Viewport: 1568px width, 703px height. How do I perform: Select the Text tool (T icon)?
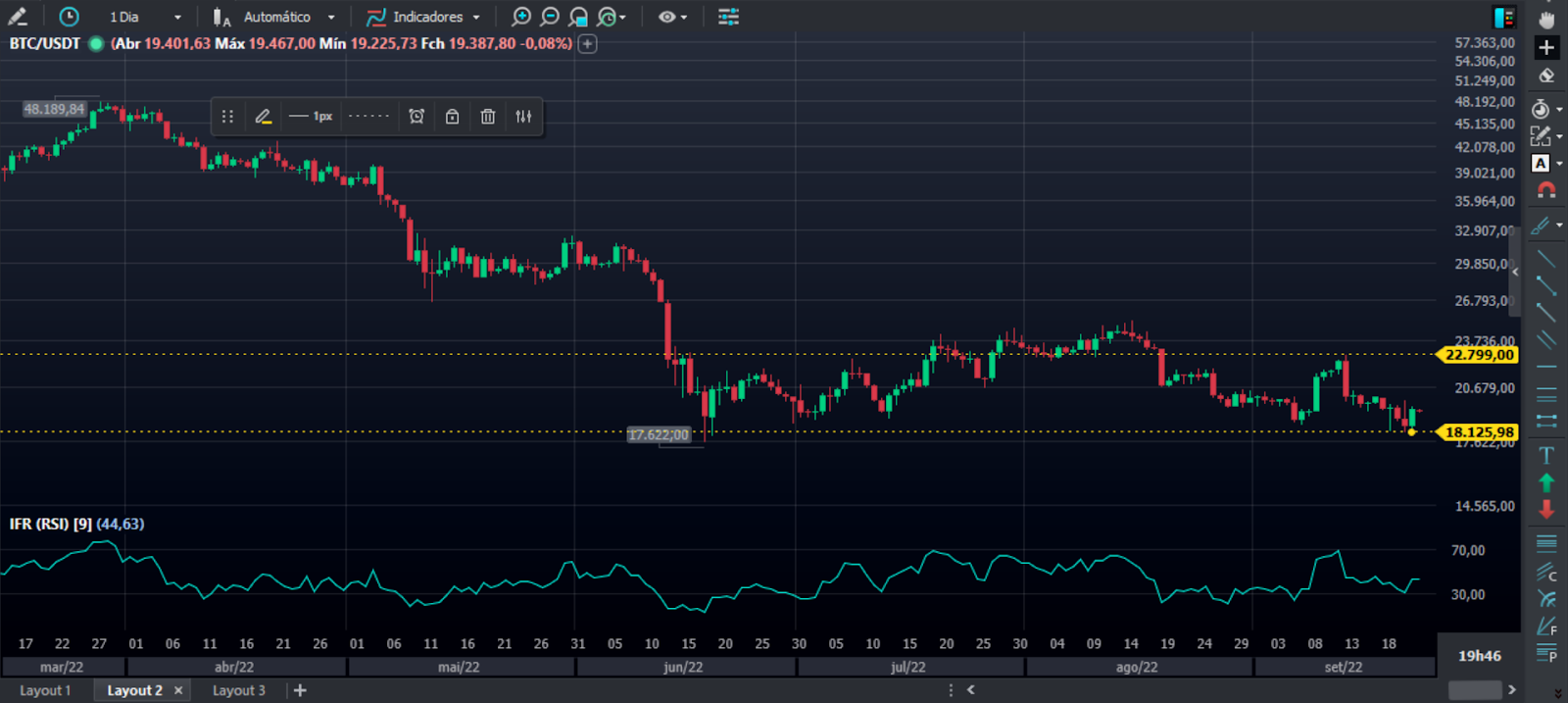click(x=1546, y=455)
